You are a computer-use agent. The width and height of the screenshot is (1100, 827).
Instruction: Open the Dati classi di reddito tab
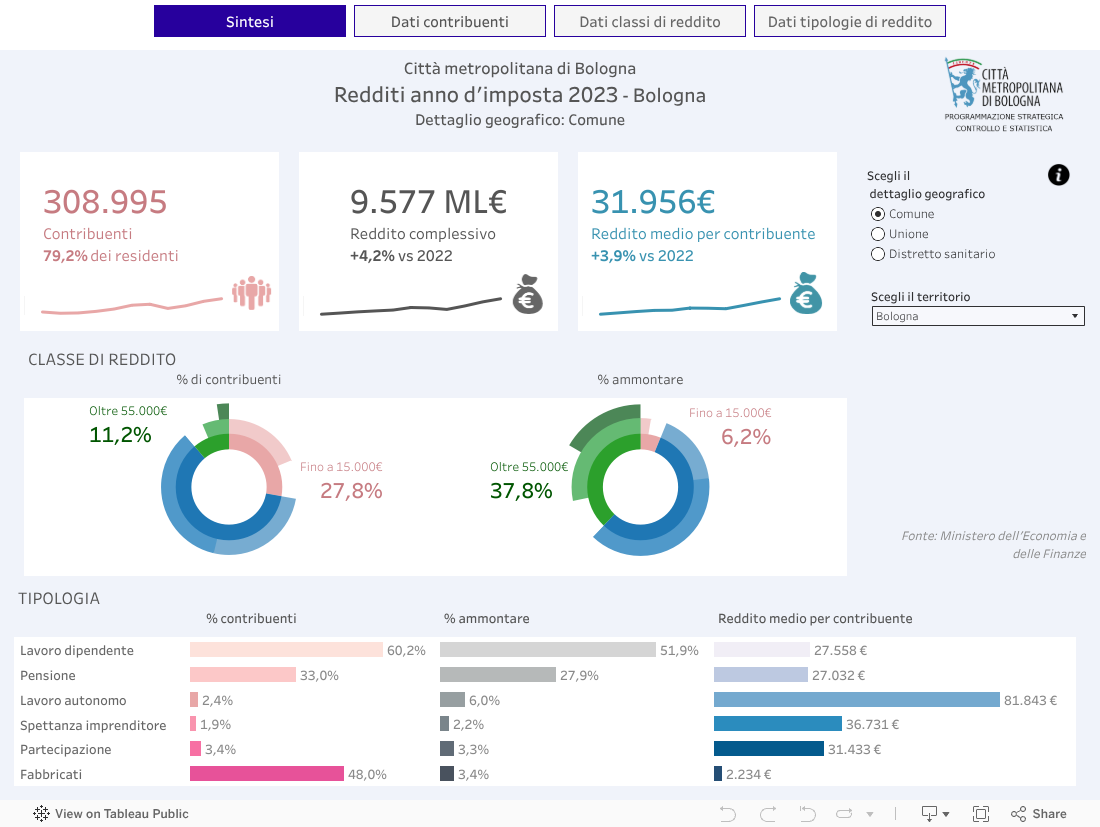[650, 21]
